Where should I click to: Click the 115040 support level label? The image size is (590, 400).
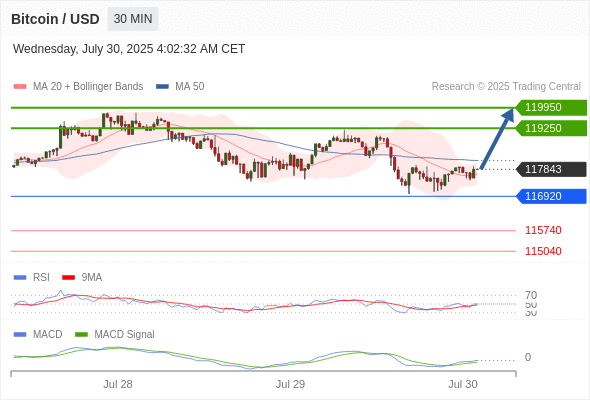click(x=543, y=251)
